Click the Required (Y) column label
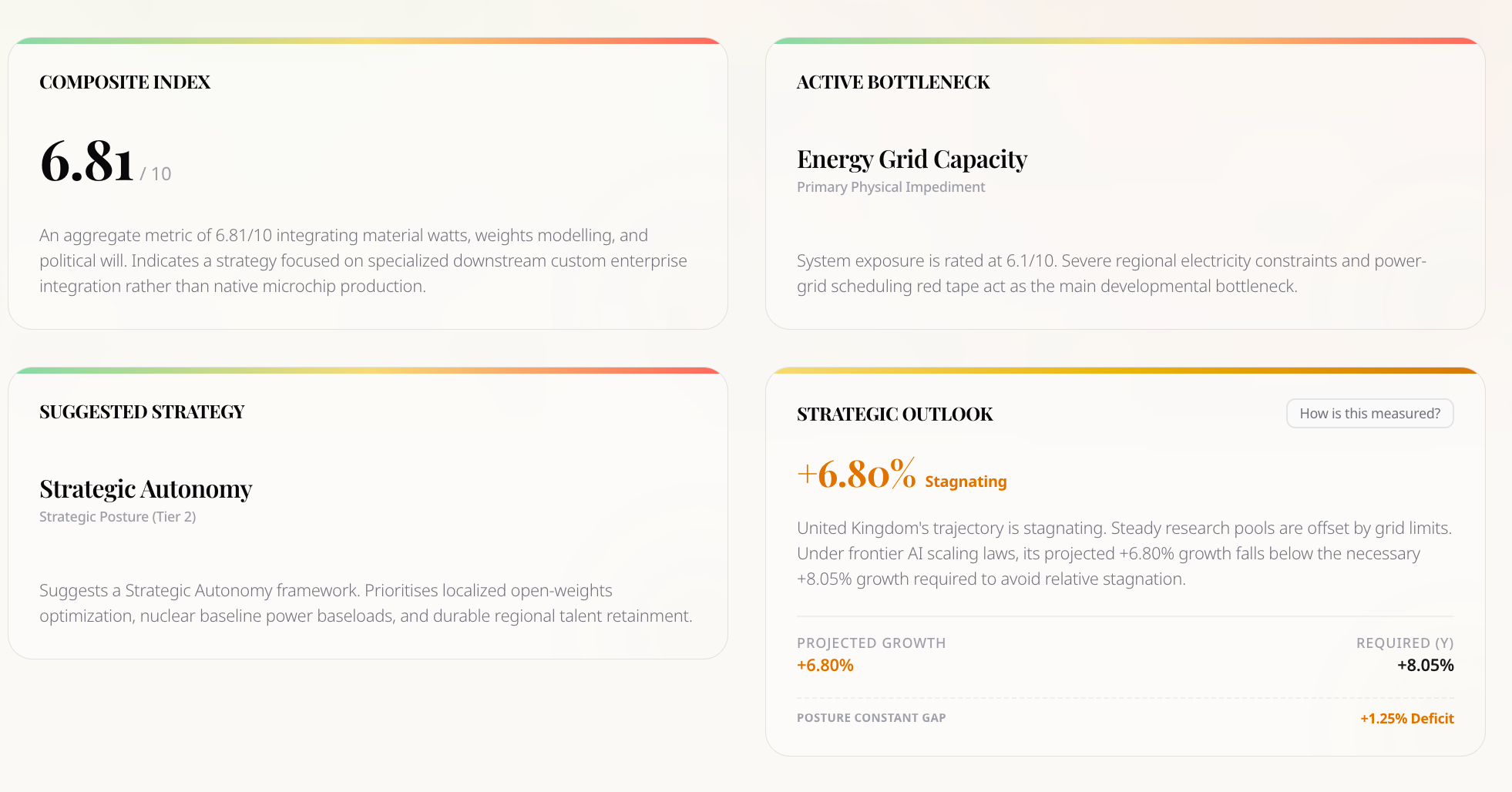The image size is (1512, 792). click(1404, 643)
